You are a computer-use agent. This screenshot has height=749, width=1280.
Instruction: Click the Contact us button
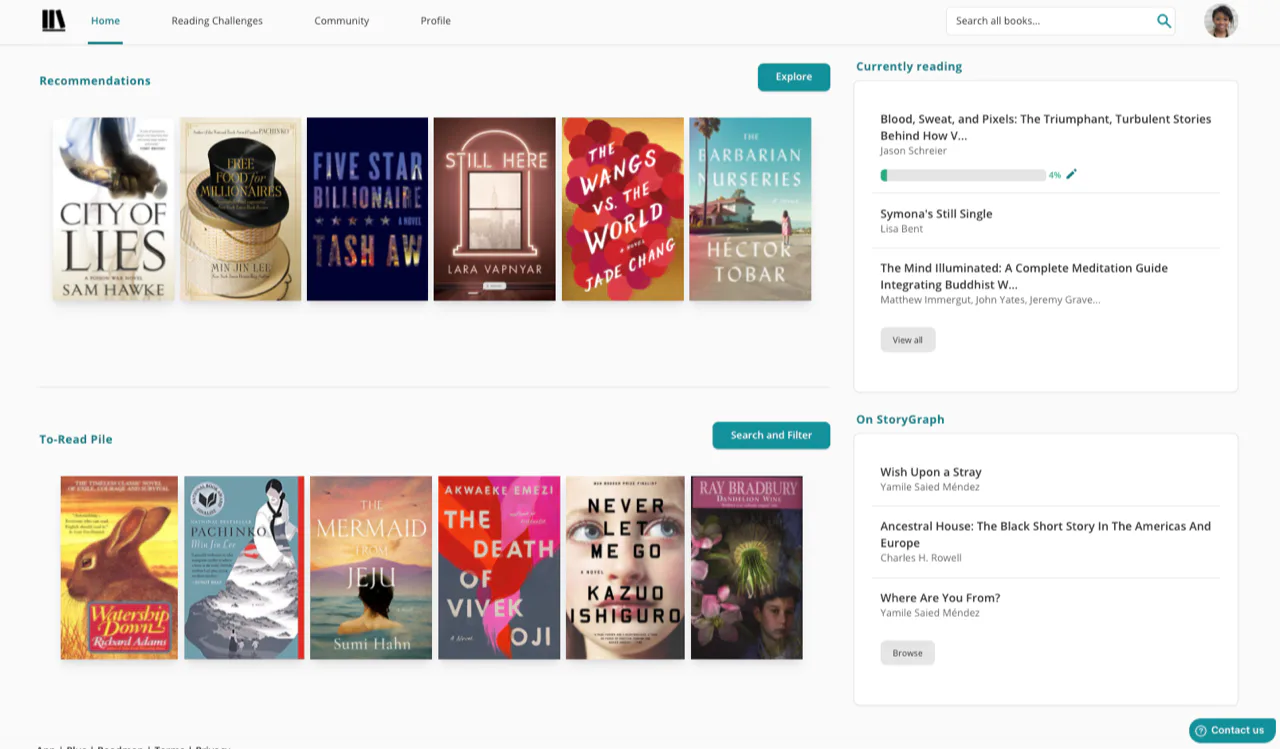(1232, 730)
